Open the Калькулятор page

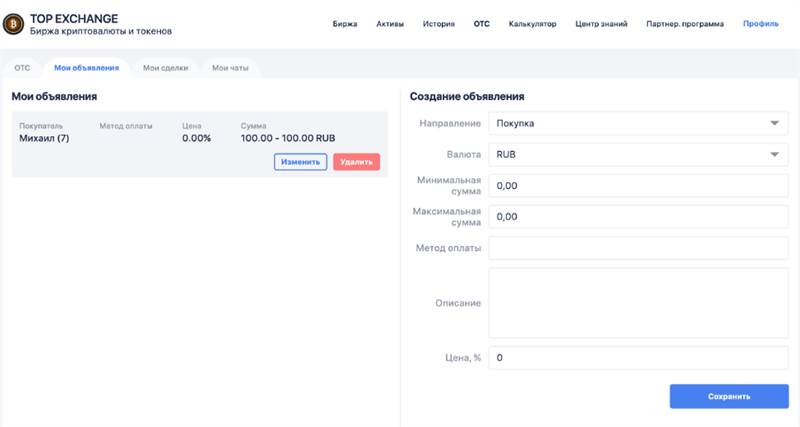532,23
